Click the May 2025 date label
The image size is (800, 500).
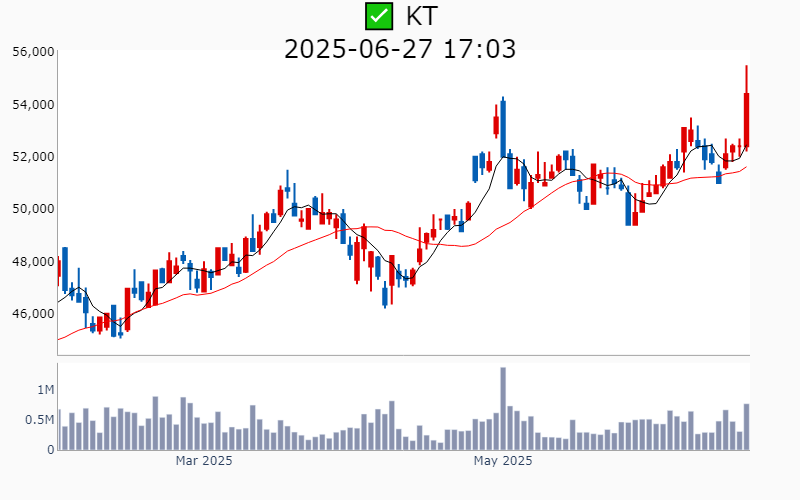click(x=503, y=461)
